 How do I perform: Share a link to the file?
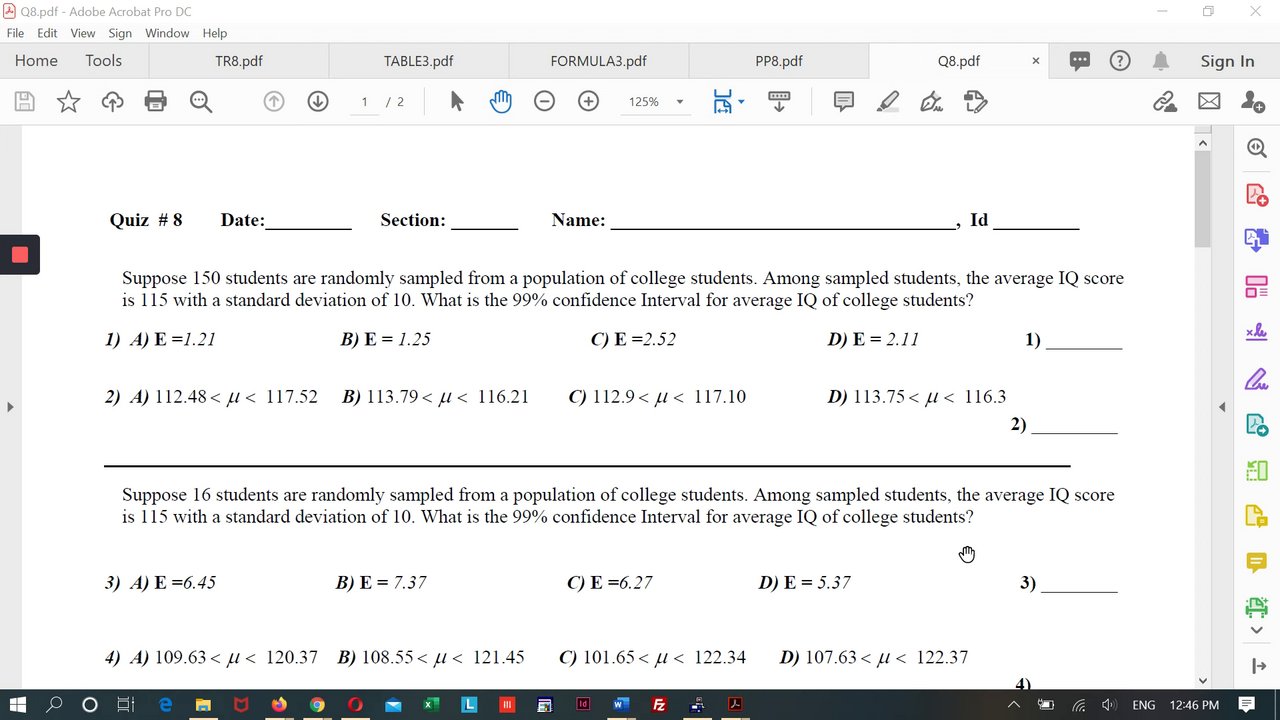(1164, 101)
